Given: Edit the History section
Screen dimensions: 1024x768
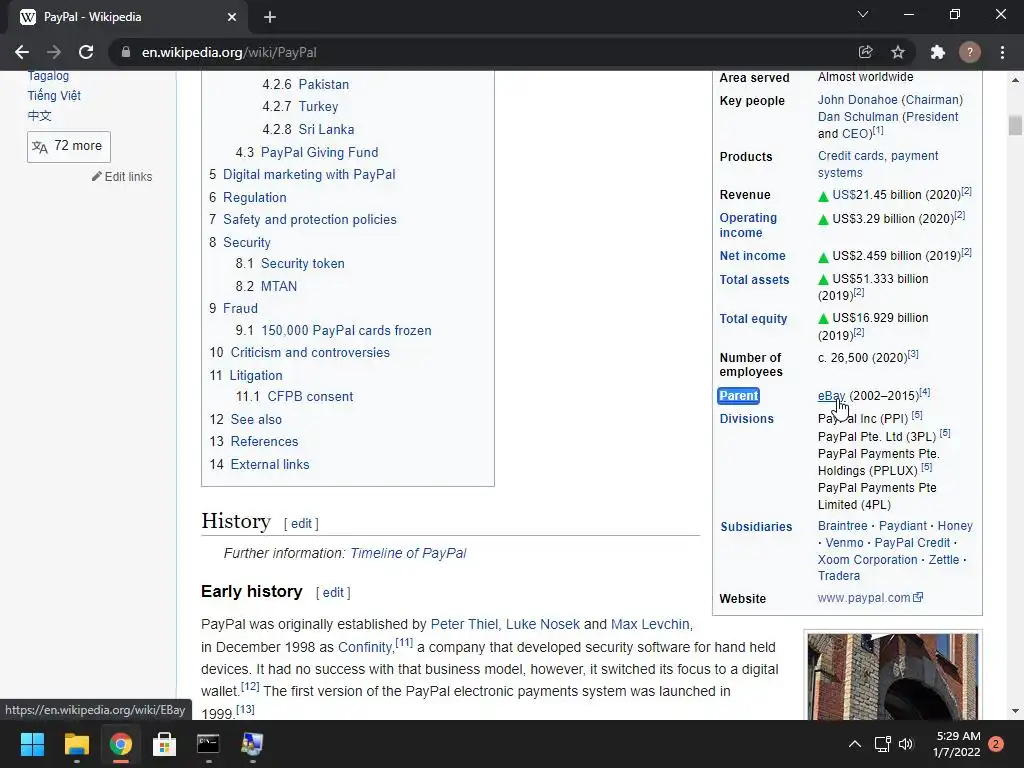Looking at the screenshot, I should (301, 524).
